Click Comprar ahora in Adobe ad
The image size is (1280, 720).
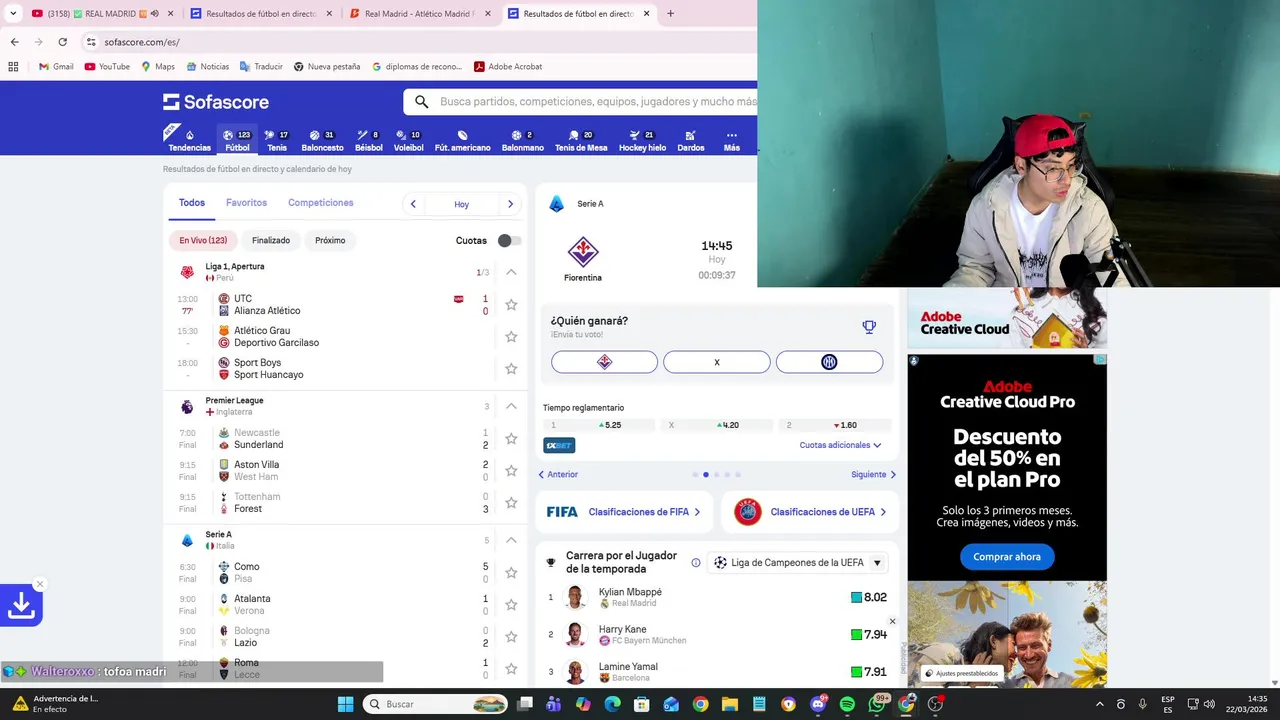coord(1007,557)
